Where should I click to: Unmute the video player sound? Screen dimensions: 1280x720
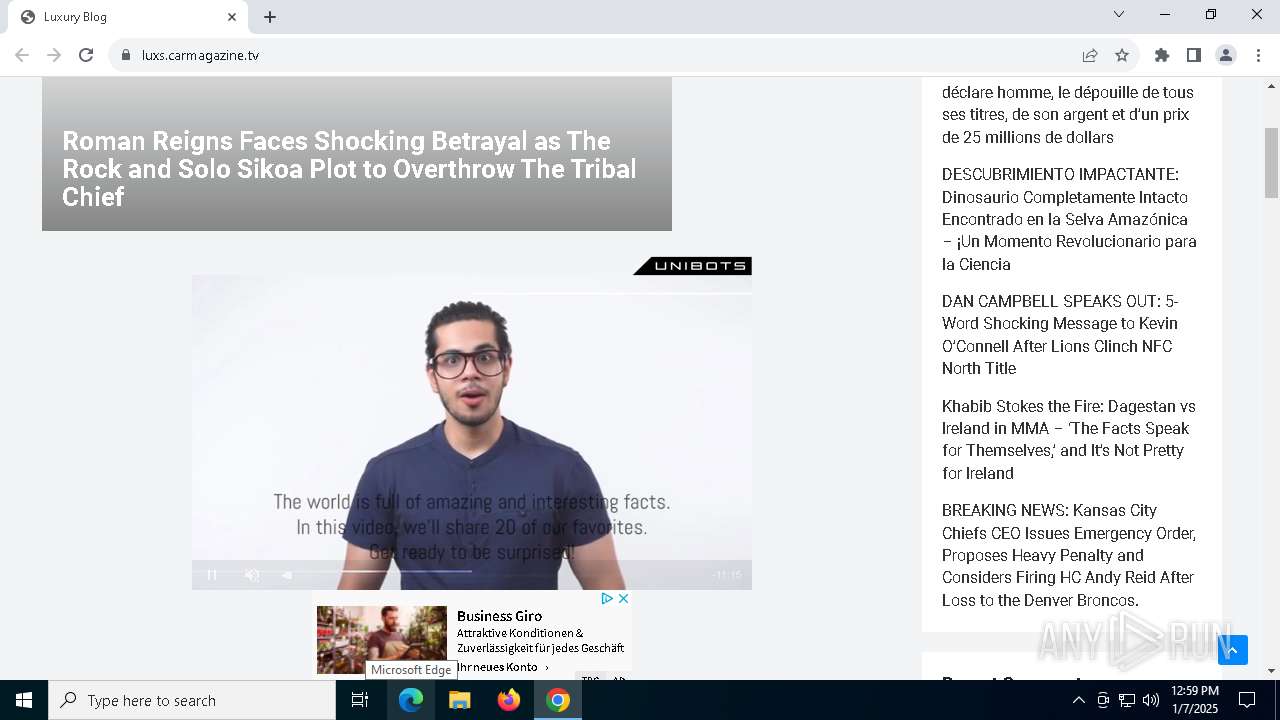click(252, 575)
